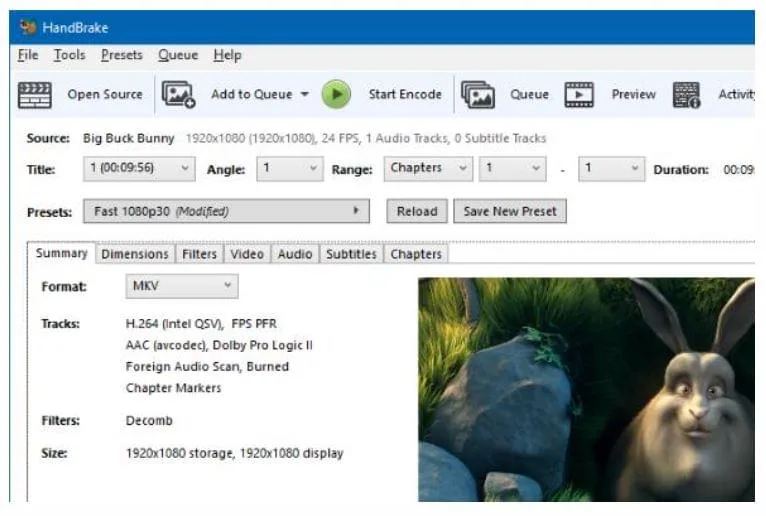Click the green Start Encode play icon
Screen dimensions: 766x516
336,94
